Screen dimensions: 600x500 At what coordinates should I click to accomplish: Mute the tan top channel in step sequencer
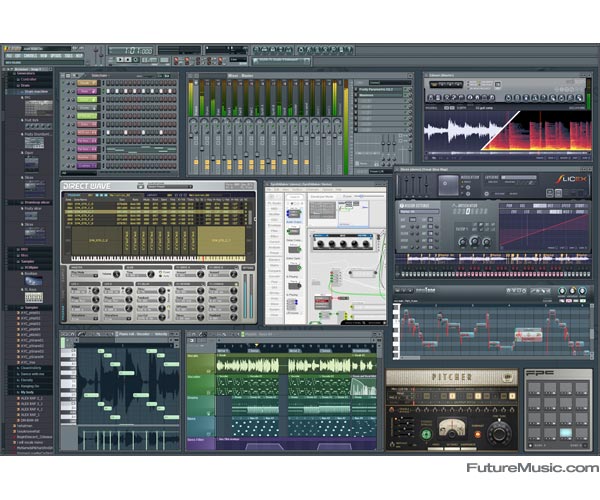(x=63, y=83)
